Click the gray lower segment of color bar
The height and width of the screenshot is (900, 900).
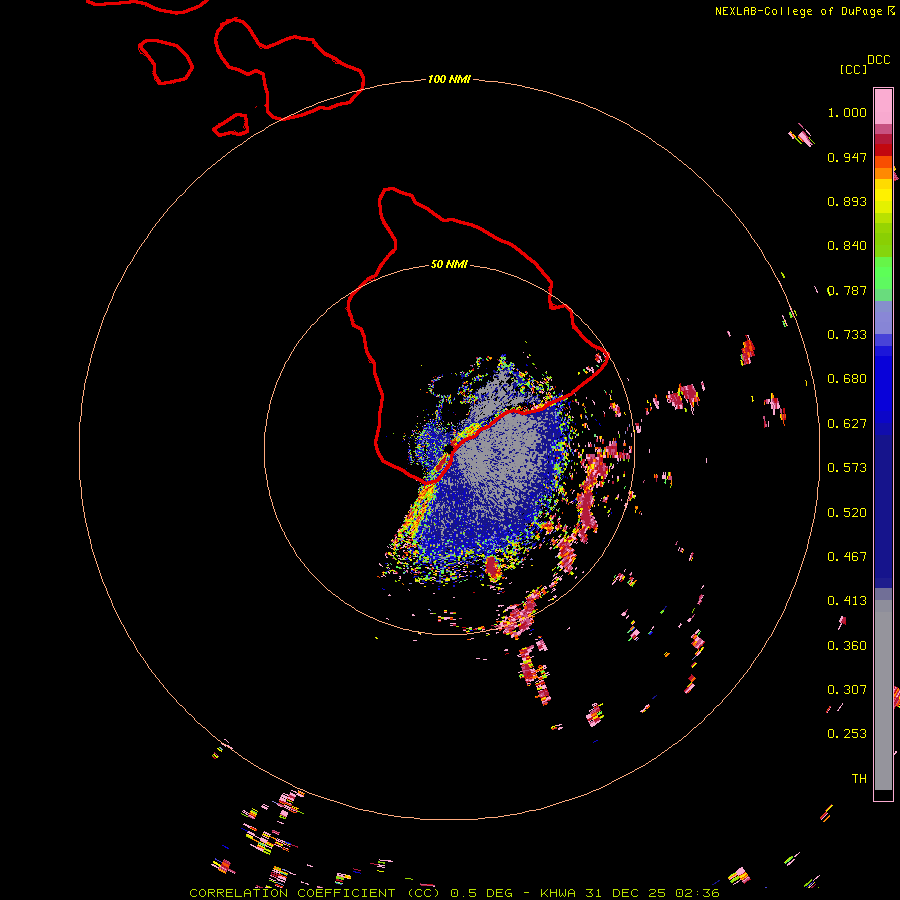pos(883,695)
